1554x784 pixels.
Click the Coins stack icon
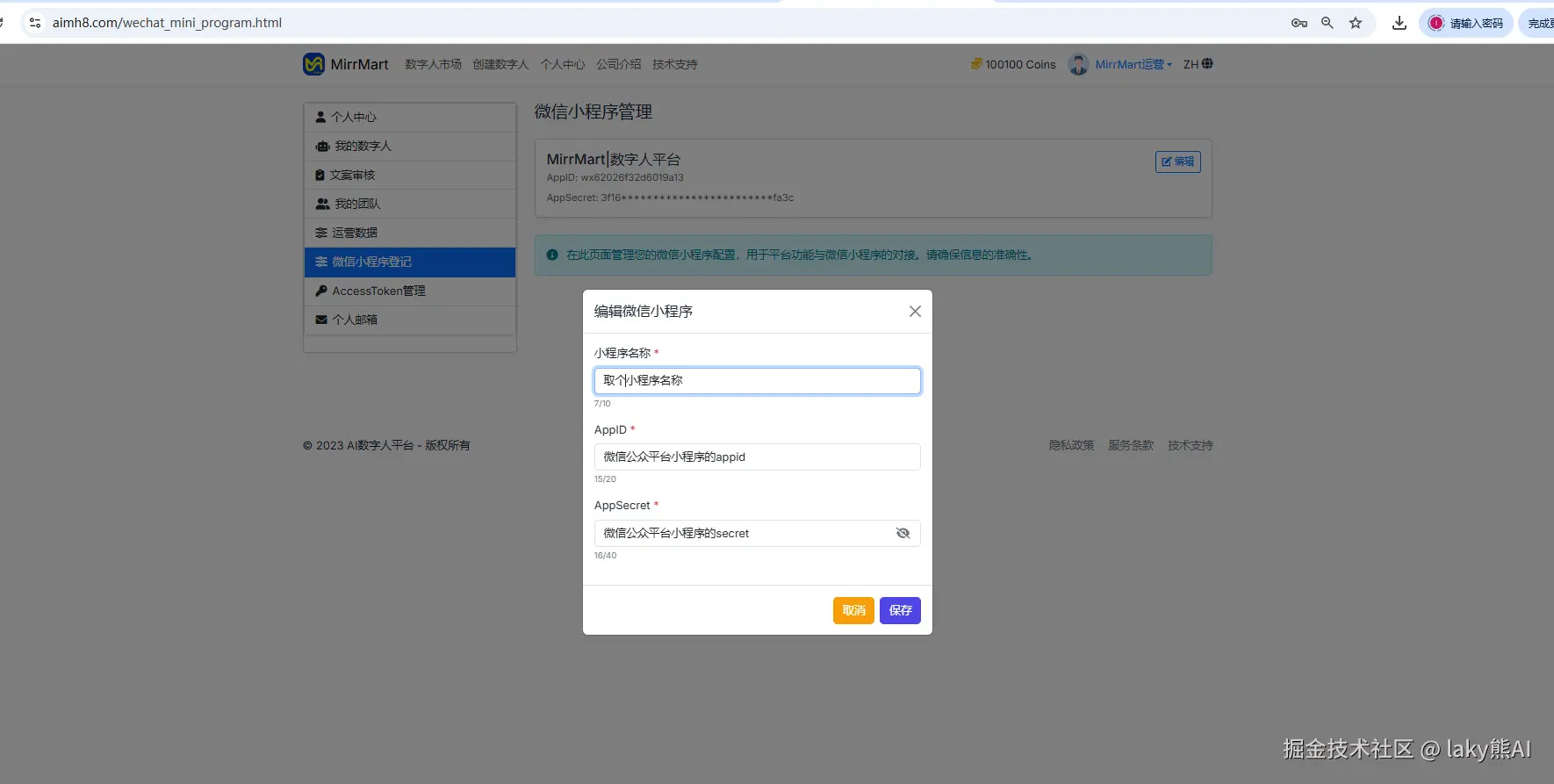[x=976, y=64]
